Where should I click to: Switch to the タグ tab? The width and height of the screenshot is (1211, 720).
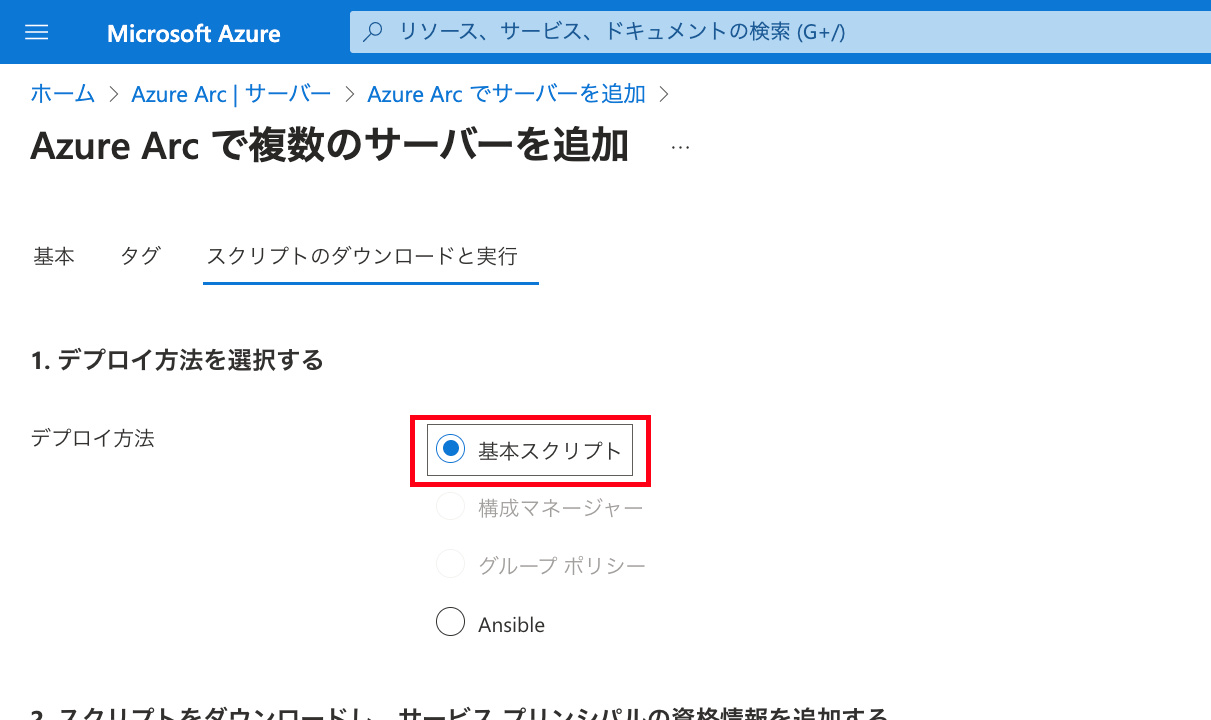pos(140,256)
